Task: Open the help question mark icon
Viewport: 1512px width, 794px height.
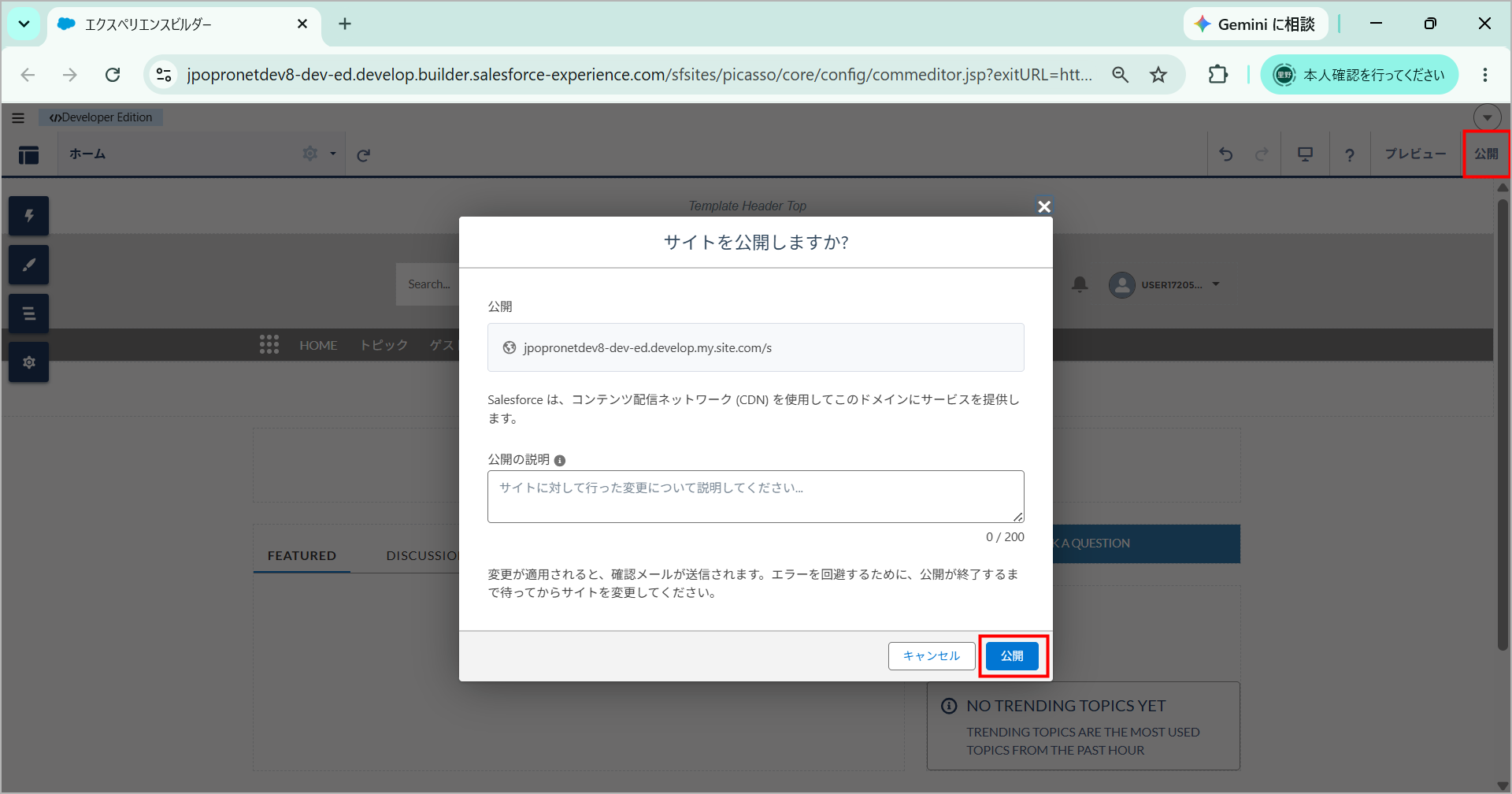Action: point(1350,154)
